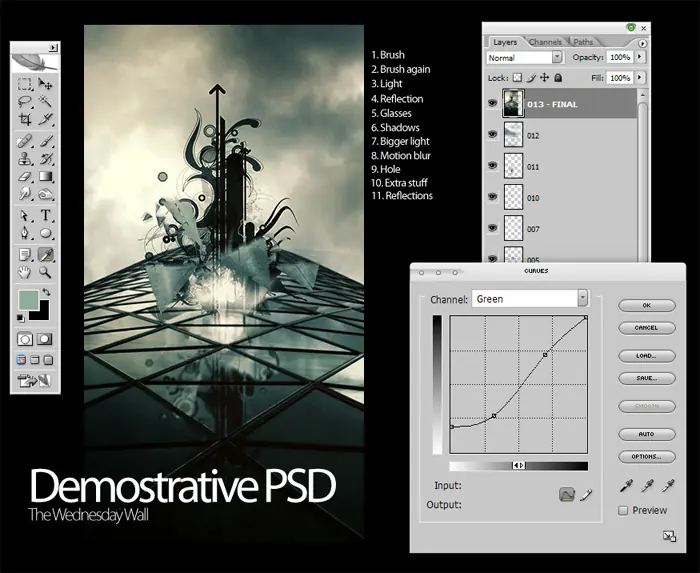Click the OK button in Curves
The image size is (700, 573).
pos(646,305)
